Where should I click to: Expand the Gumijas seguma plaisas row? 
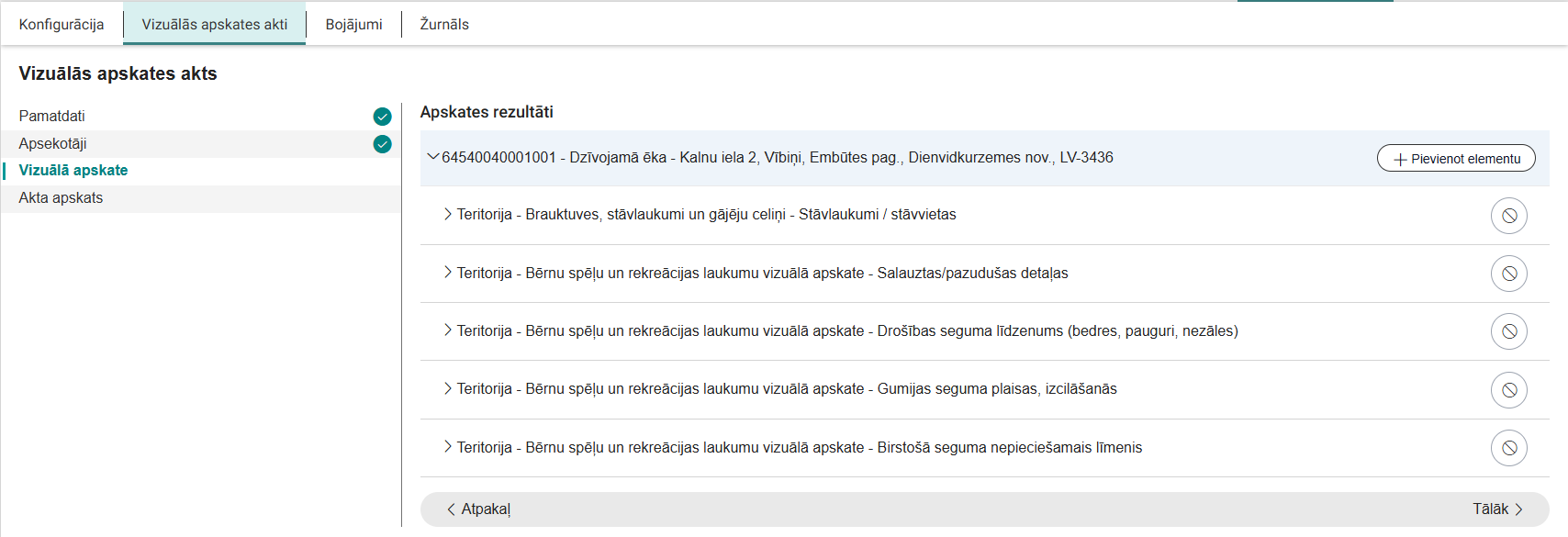[x=448, y=388]
